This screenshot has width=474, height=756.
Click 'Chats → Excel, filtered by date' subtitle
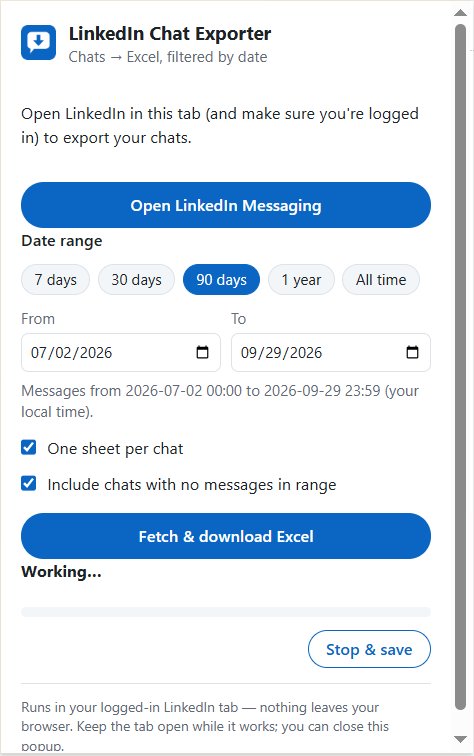click(x=168, y=57)
